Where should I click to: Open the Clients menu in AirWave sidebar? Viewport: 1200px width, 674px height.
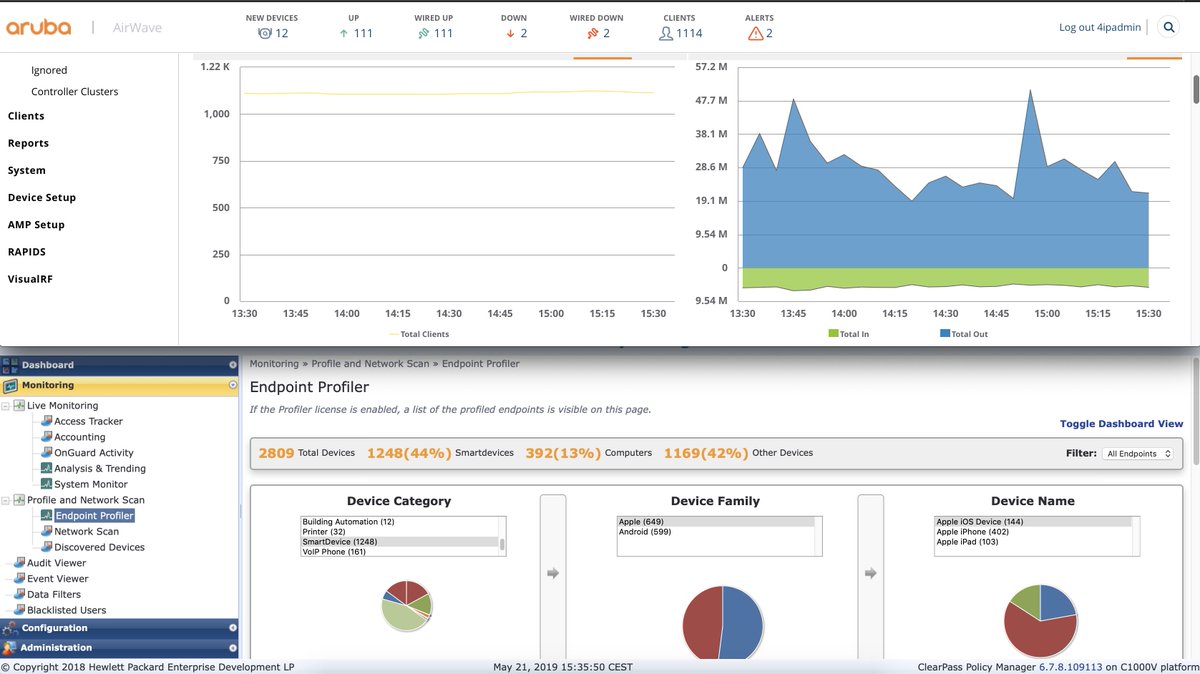click(x=26, y=116)
